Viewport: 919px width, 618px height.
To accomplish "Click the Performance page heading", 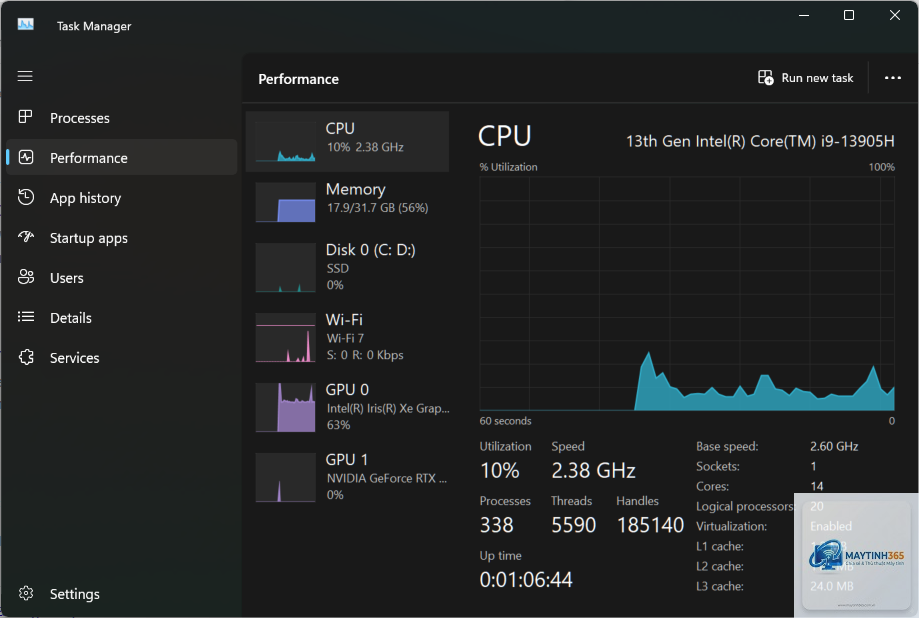I will click(298, 79).
